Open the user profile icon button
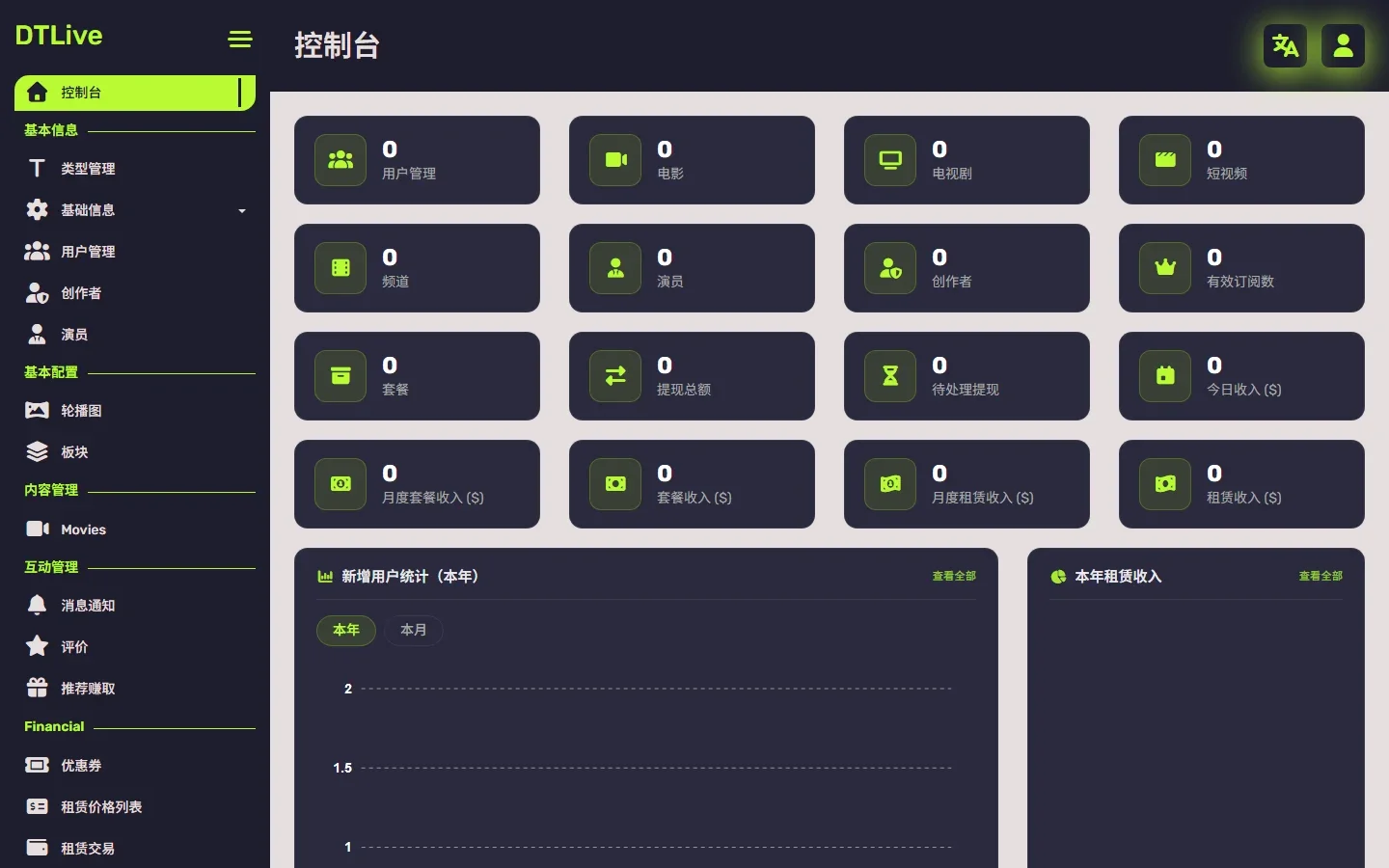 point(1343,45)
